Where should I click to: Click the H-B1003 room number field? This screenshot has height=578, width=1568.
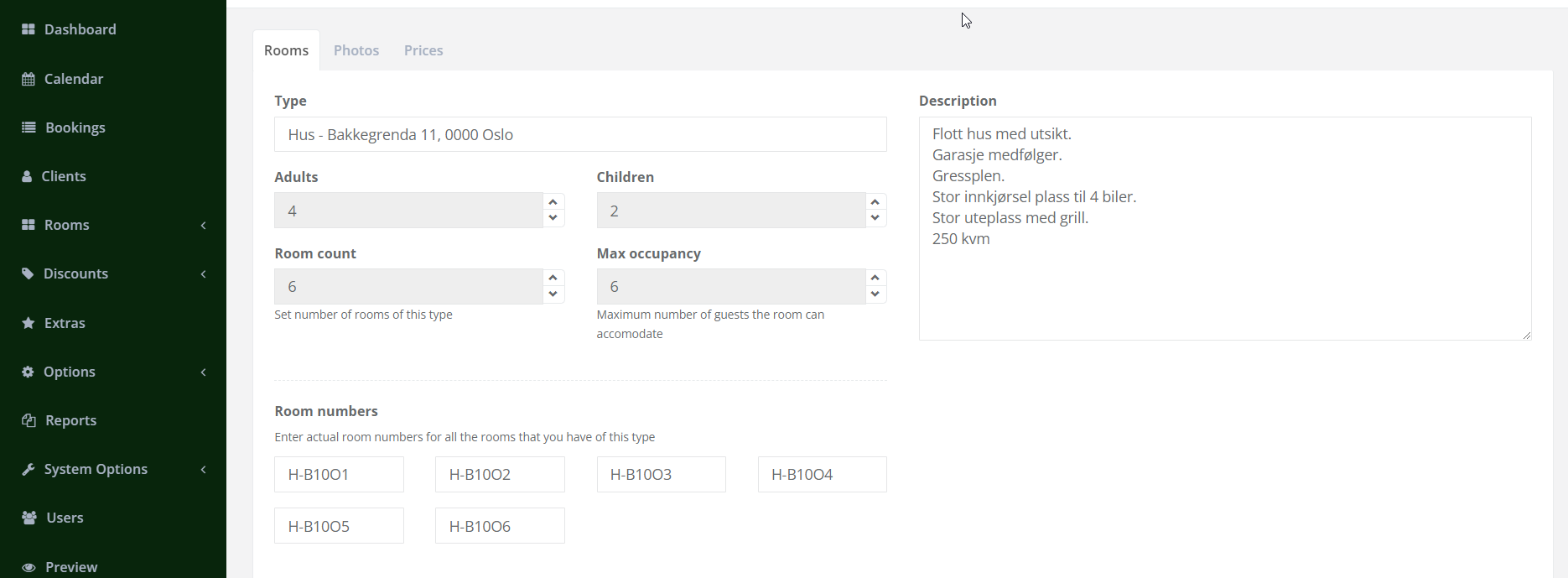(x=661, y=475)
